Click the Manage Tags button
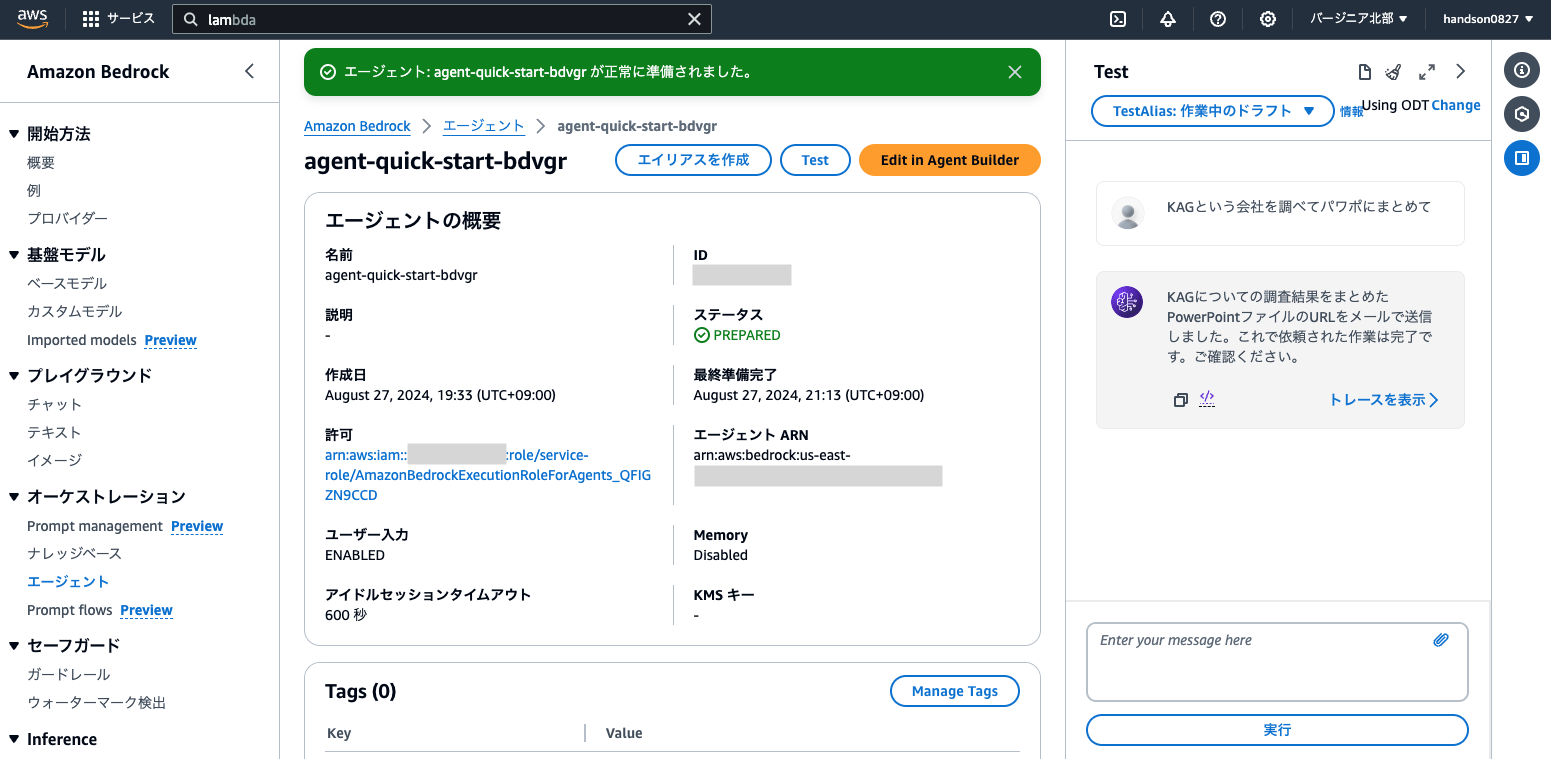The height and width of the screenshot is (759, 1551). pos(955,691)
